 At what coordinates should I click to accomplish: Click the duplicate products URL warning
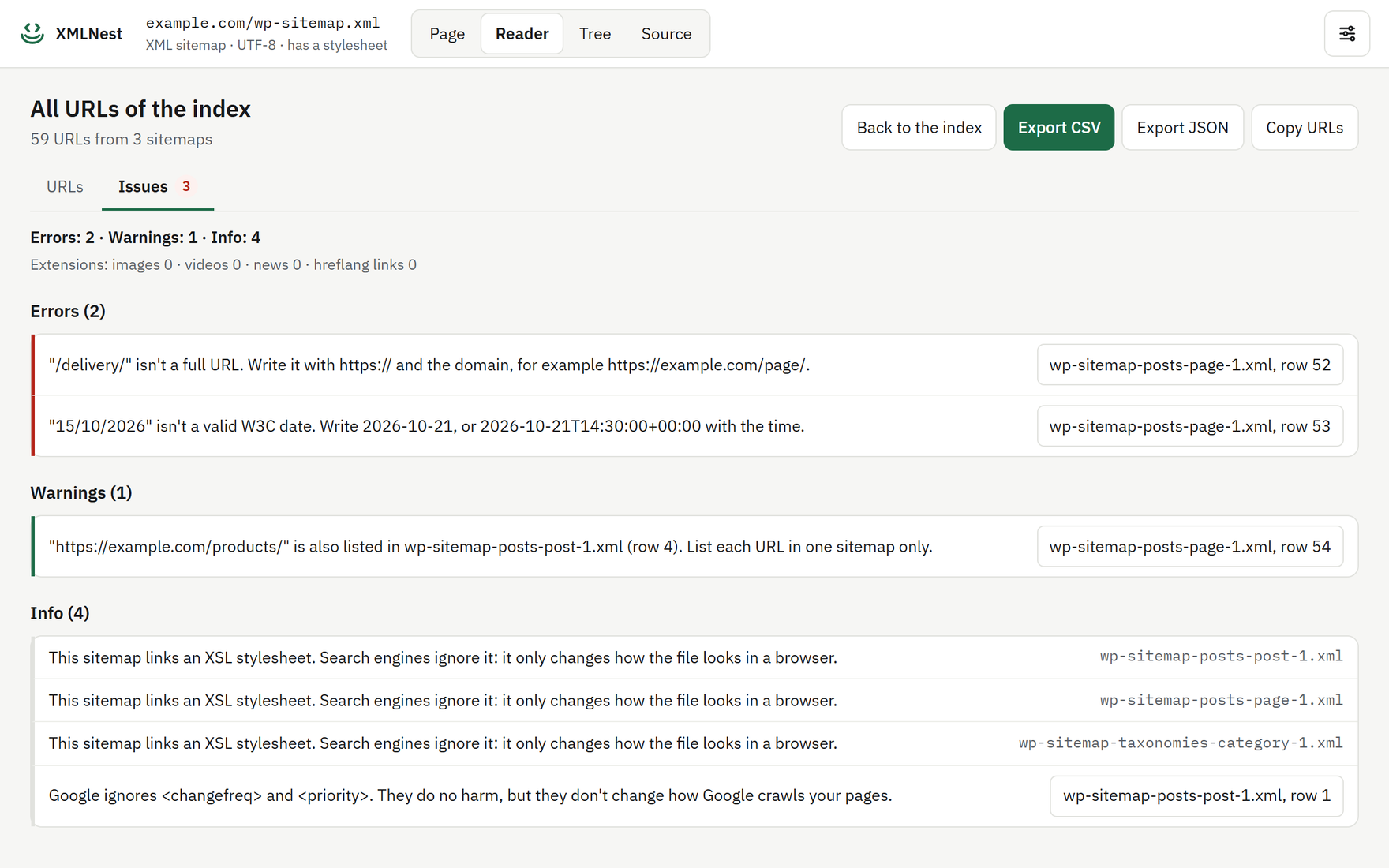490,546
